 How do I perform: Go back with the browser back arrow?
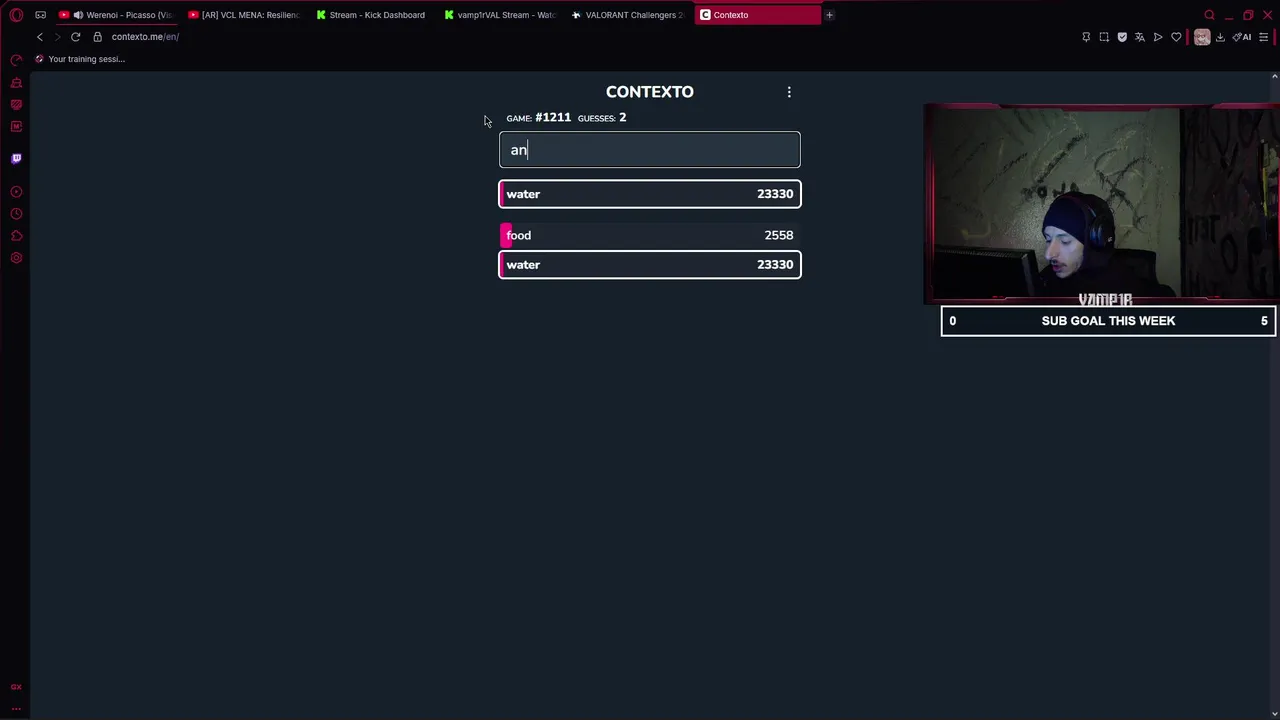click(40, 37)
